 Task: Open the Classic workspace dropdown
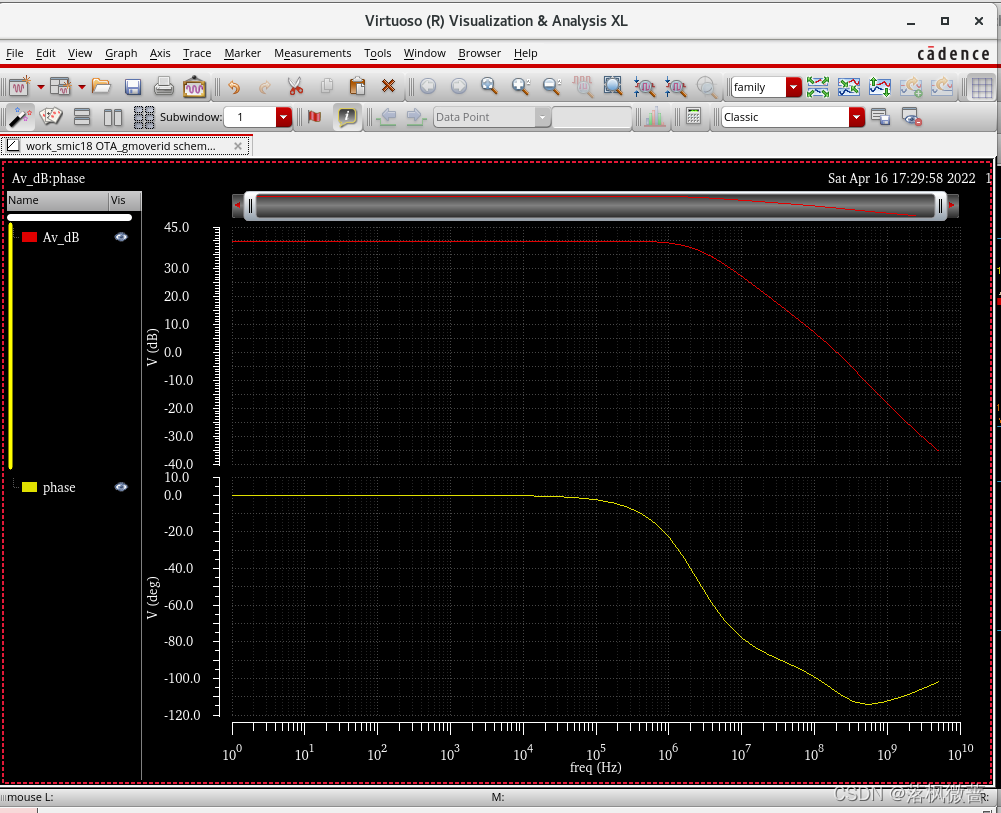click(856, 118)
